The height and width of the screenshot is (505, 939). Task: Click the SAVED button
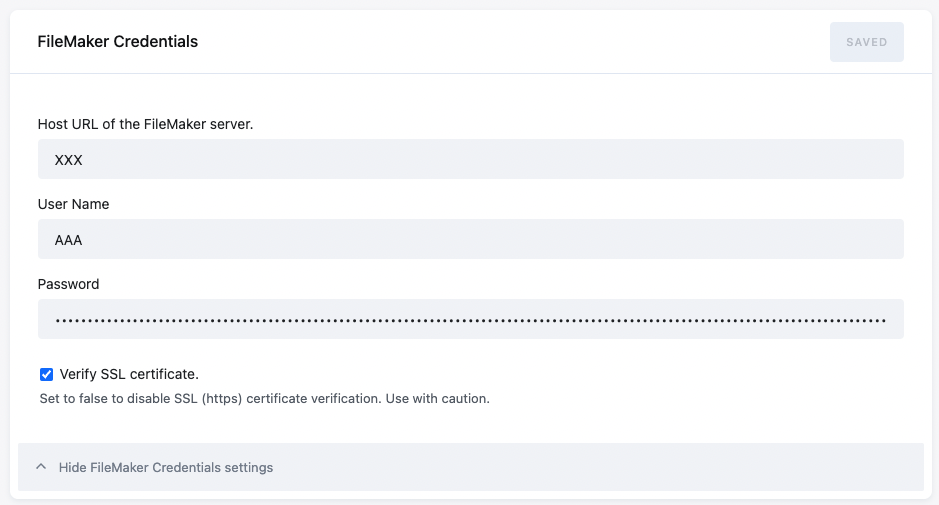[867, 42]
